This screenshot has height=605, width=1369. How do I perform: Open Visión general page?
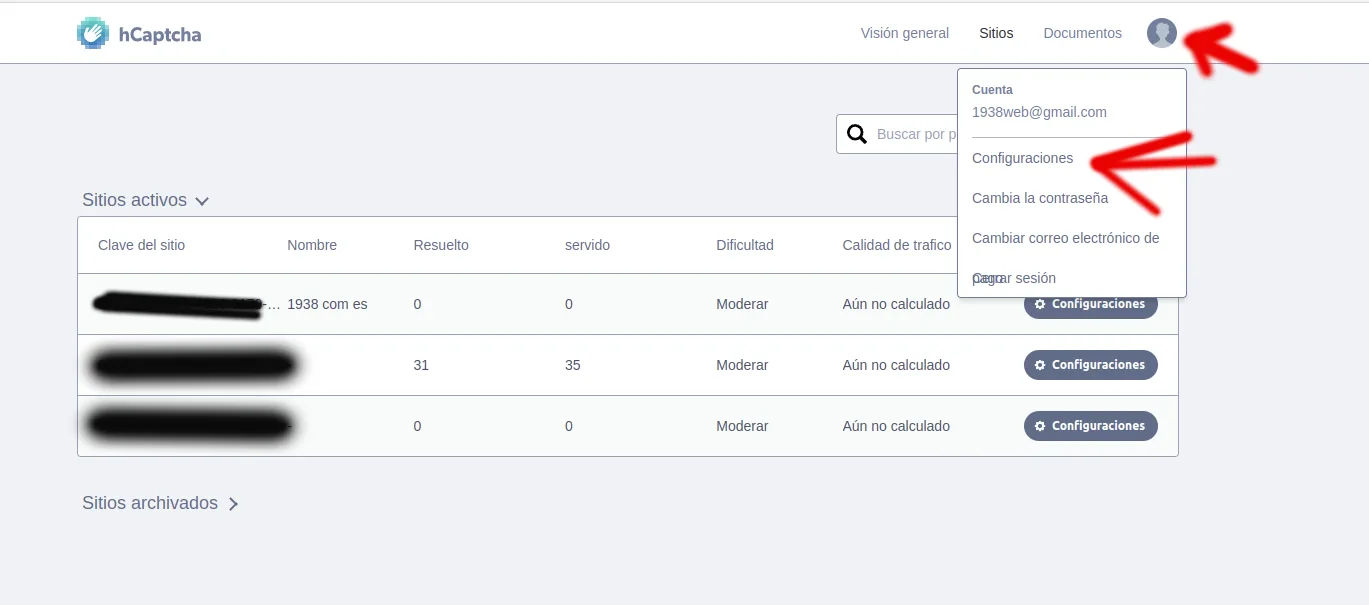[904, 33]
